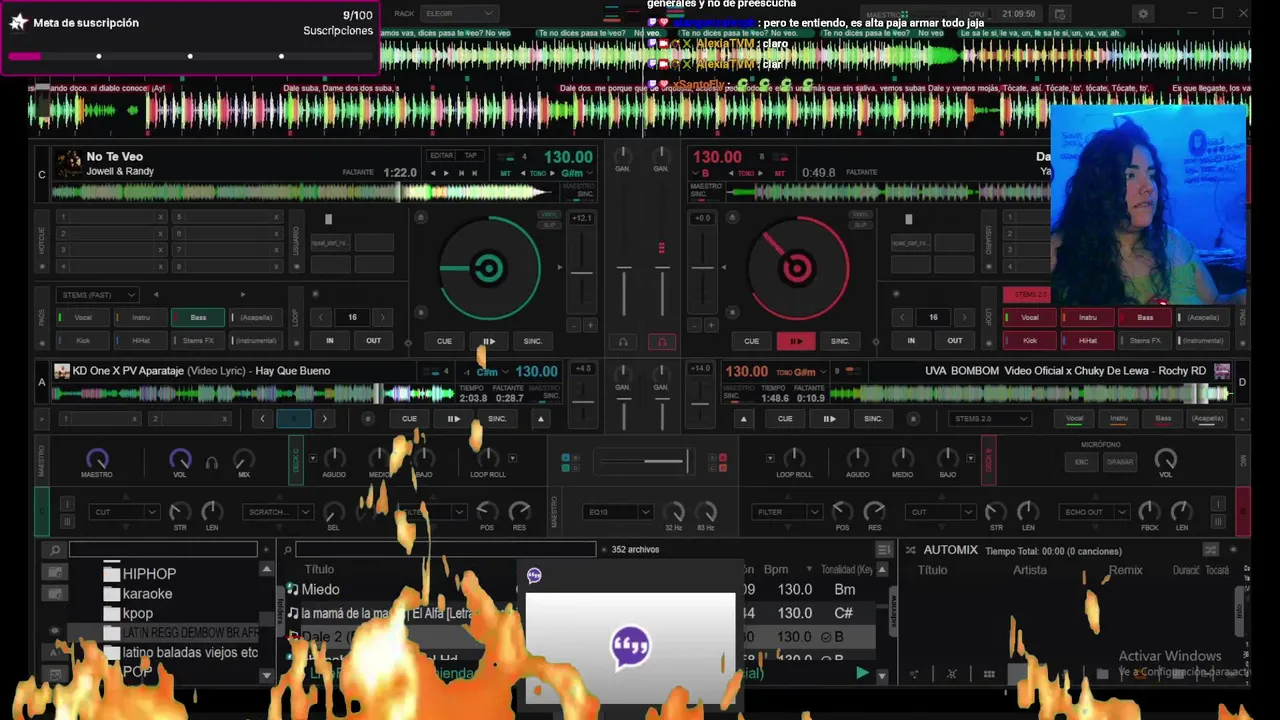Click GRABAR record button
This screenshot has height=720, width=1280.
1120,462
